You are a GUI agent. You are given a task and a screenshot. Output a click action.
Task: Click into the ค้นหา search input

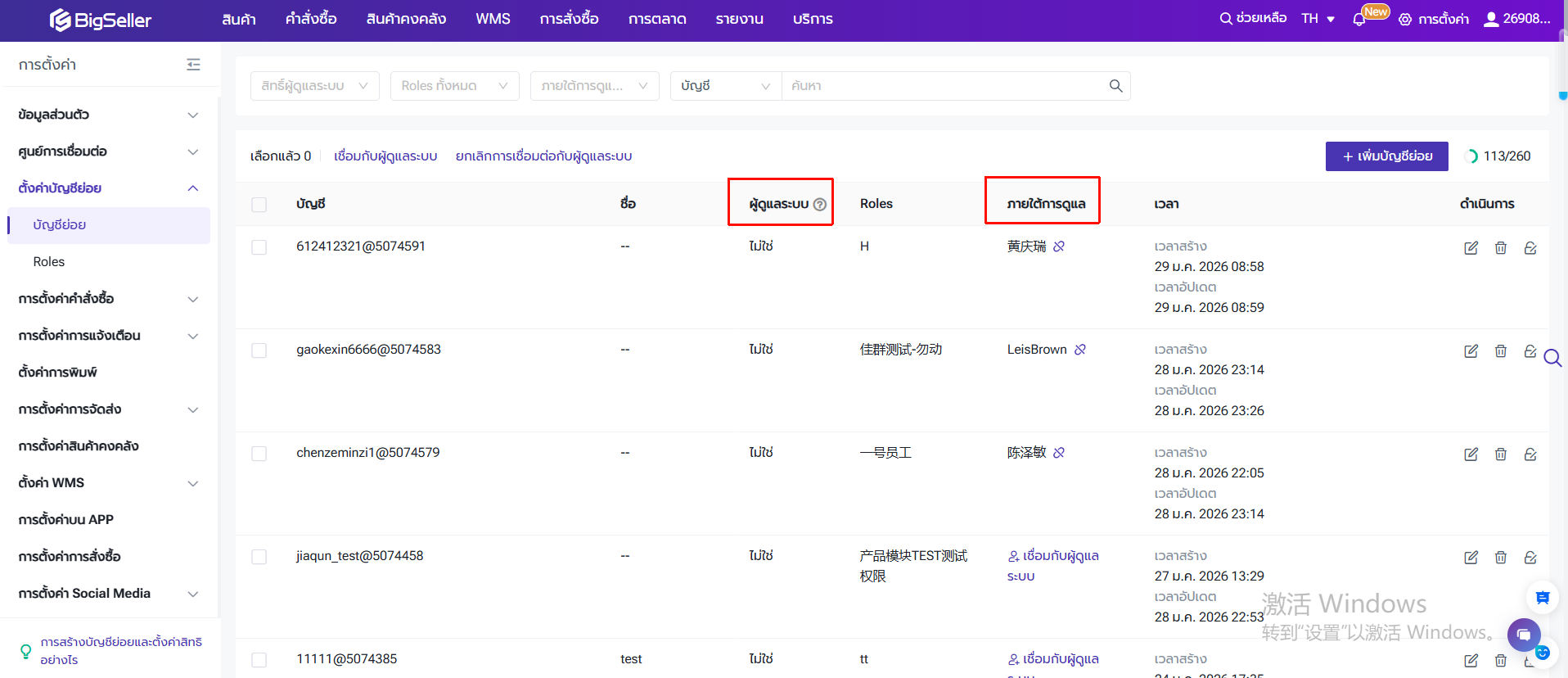pyautogui.click(x=941, y=86)
